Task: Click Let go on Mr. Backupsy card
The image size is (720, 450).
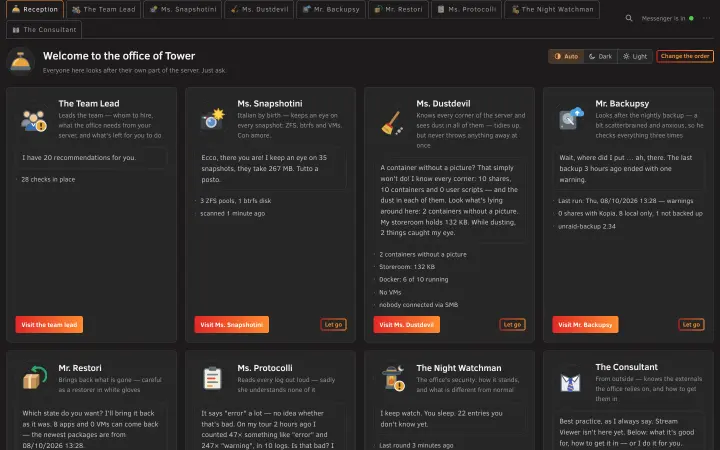Action: (x=691, y=325)
